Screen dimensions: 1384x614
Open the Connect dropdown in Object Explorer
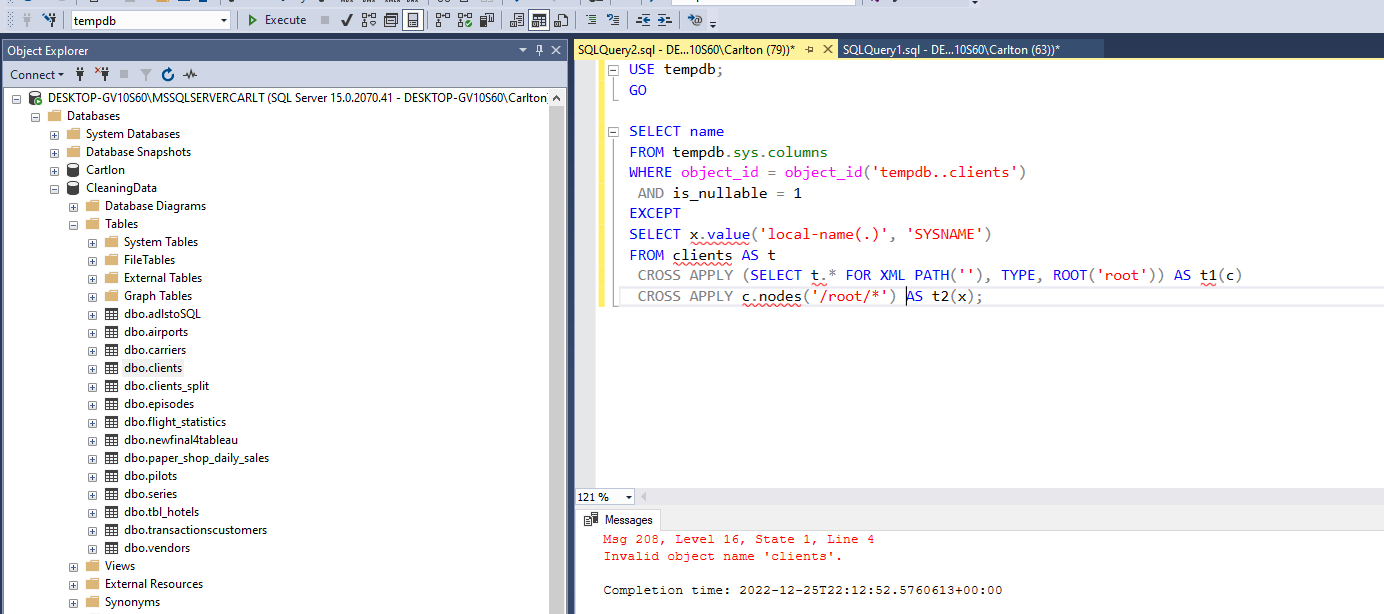pos(37,75)
